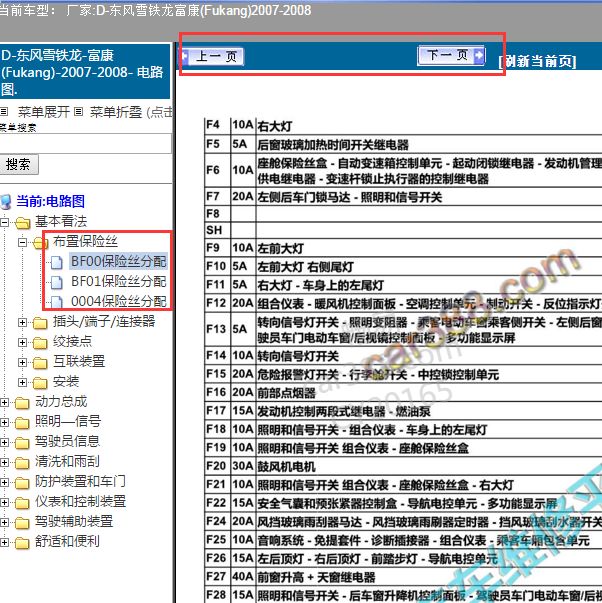Screen dimensions: 602x603
Task: Expand the 仪表和控制装置 tree node
Action: click(4, 502)
